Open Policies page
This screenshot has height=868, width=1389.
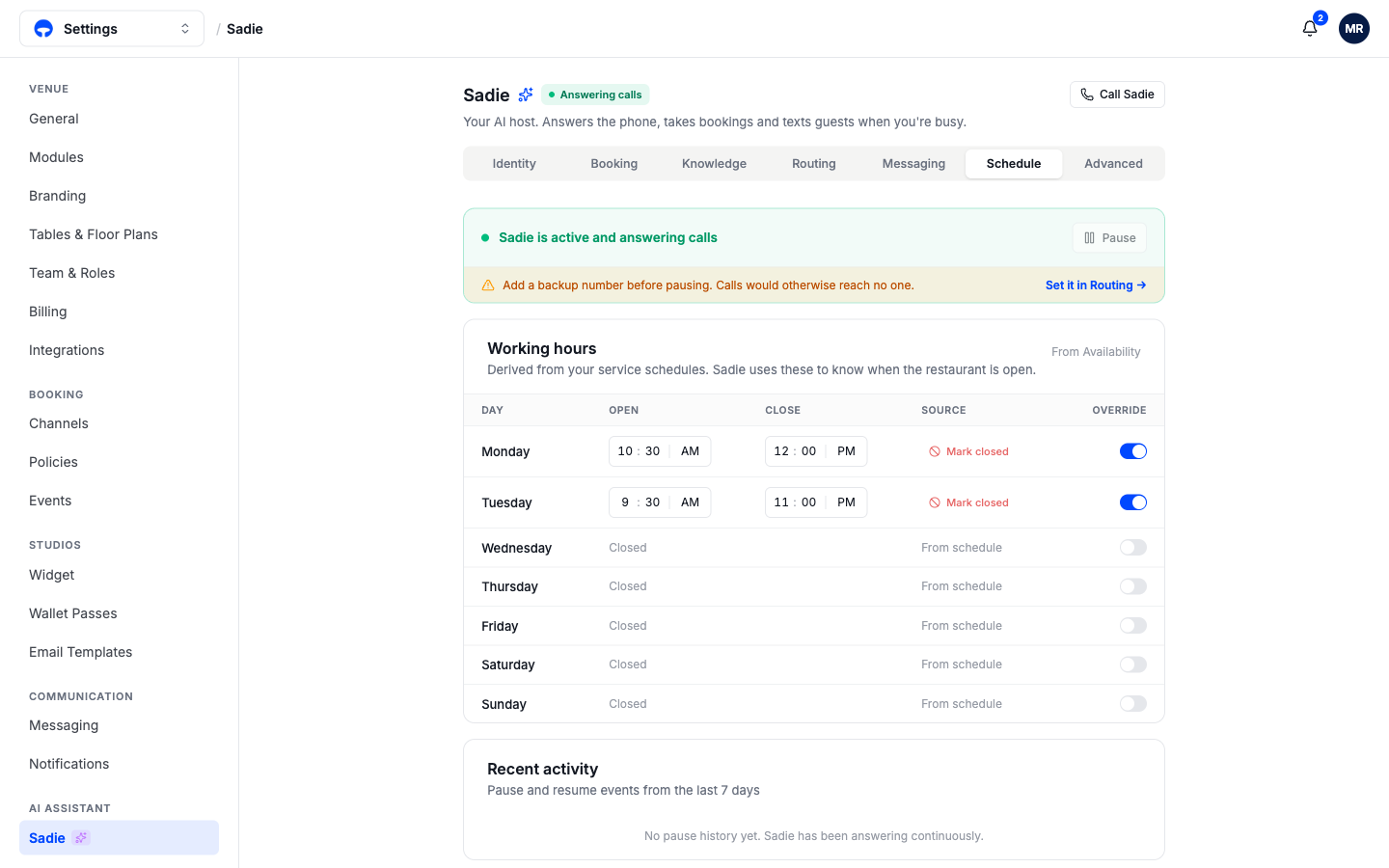[x=119, y=462]
